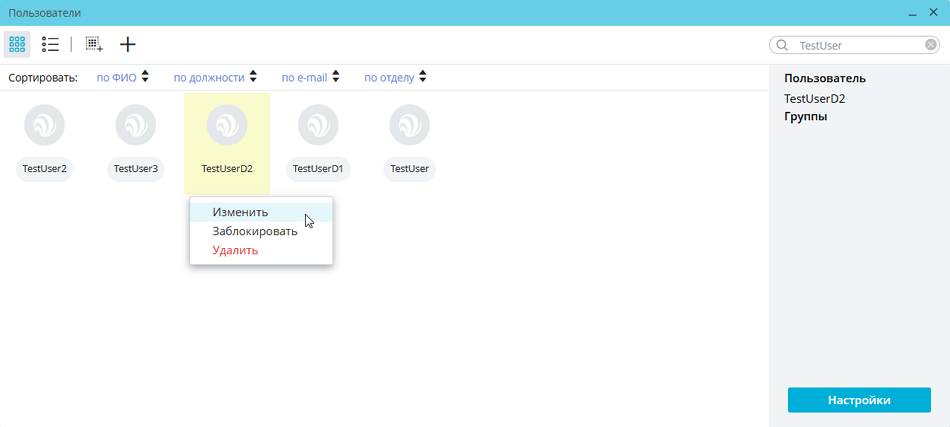The width and height of the screenshot is (950, 427).
Task: Choose Изменить from context menu
Action: pyautogui.click(x=240, y=212)
